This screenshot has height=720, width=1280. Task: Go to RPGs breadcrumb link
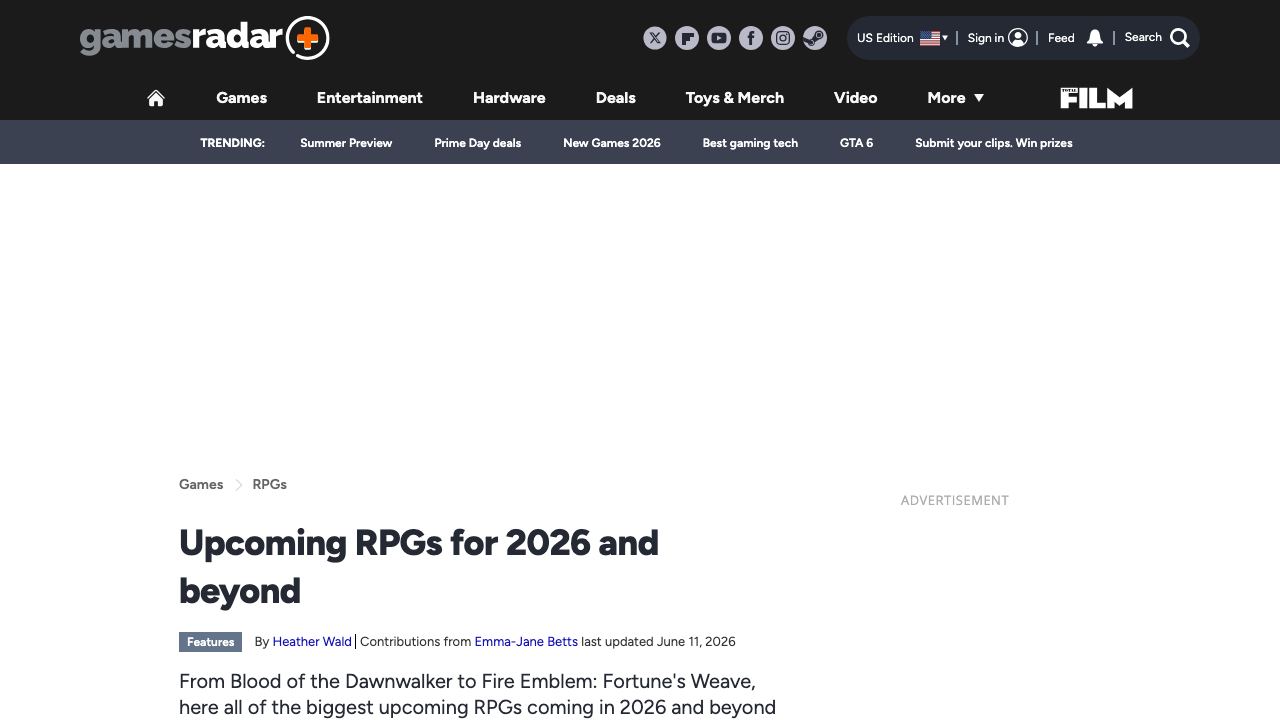pos(270,484)
